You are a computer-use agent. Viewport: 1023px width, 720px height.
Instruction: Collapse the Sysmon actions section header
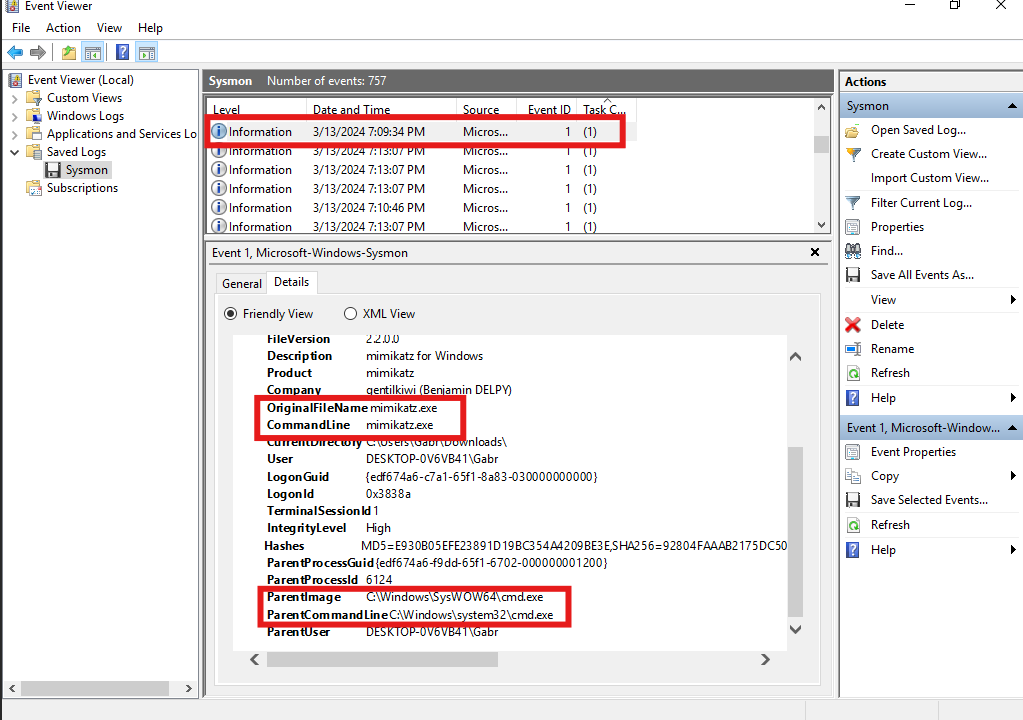[x=1012, y=106]
